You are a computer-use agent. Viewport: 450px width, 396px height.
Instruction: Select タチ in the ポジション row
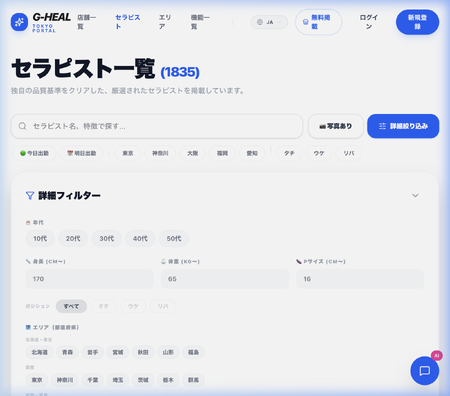pyautogui.click(x=103, y=306)
